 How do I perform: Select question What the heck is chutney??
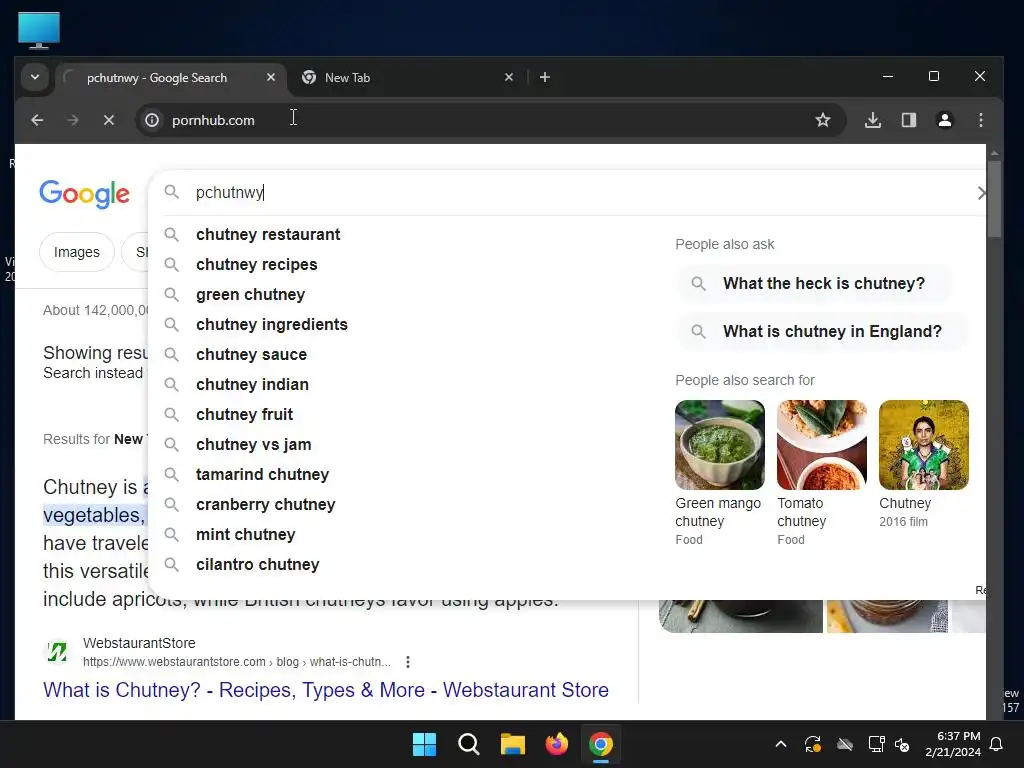point(814,283)
